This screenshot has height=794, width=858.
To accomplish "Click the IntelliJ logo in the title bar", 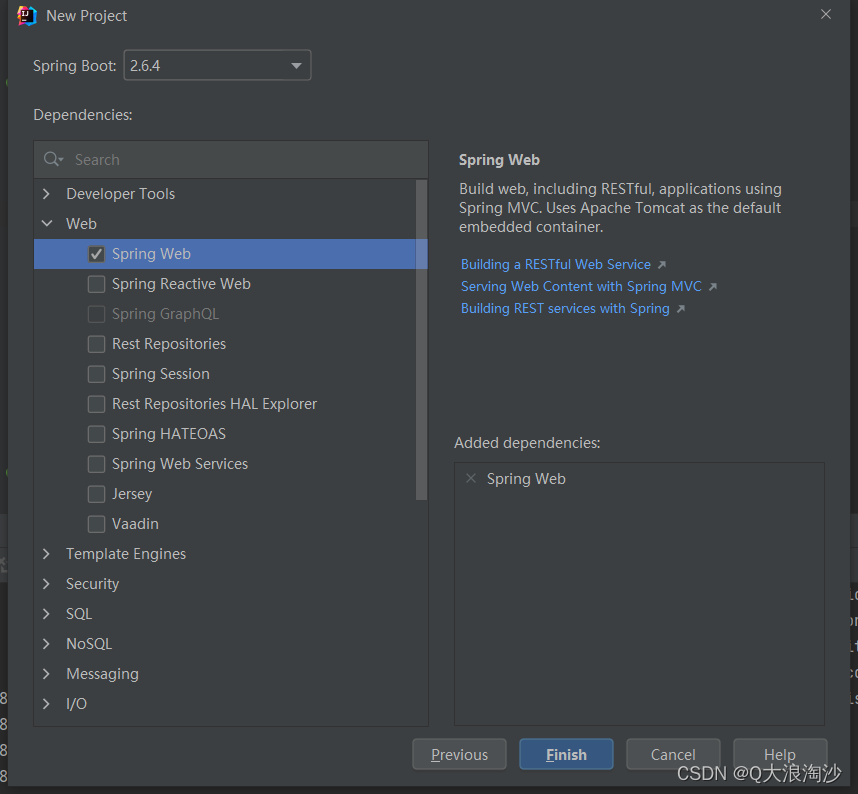I will pos(25,15).
